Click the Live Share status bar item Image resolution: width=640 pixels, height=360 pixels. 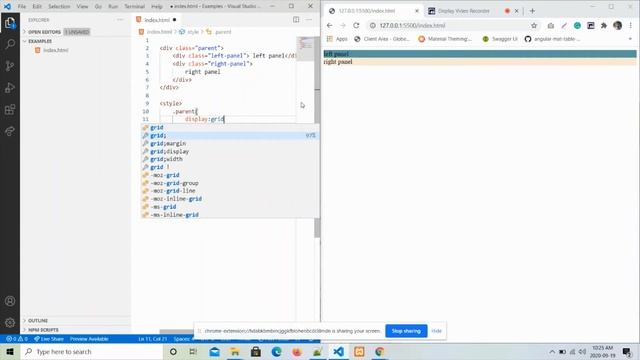49,339
